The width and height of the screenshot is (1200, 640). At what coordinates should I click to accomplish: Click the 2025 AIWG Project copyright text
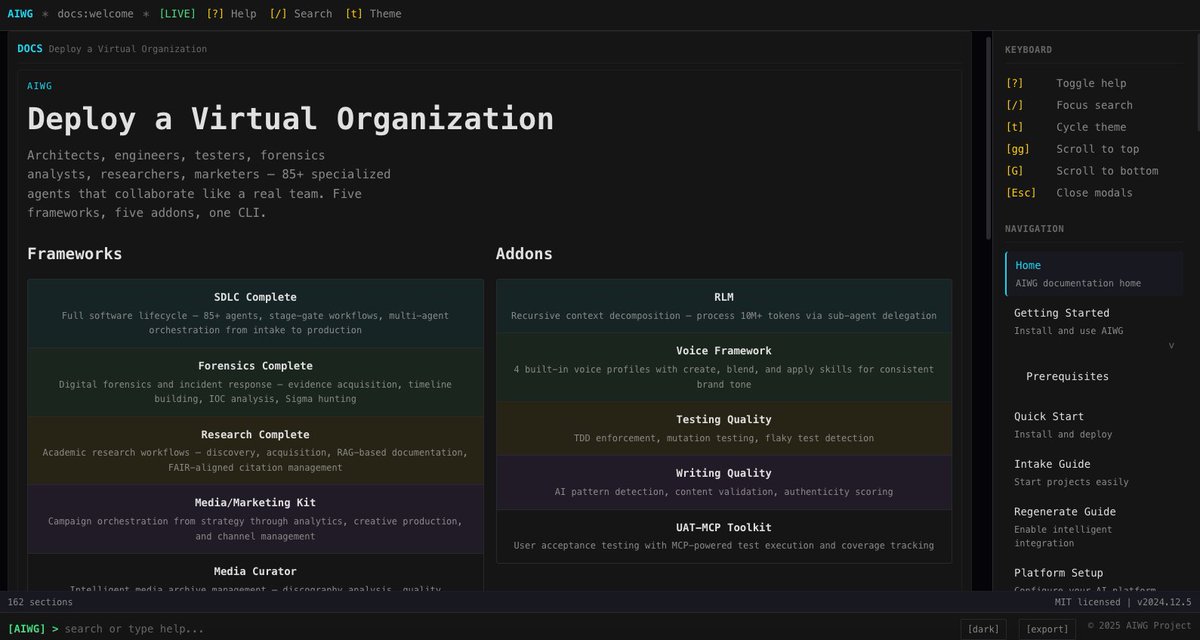pyautogui.click(x=1141, y=627)
